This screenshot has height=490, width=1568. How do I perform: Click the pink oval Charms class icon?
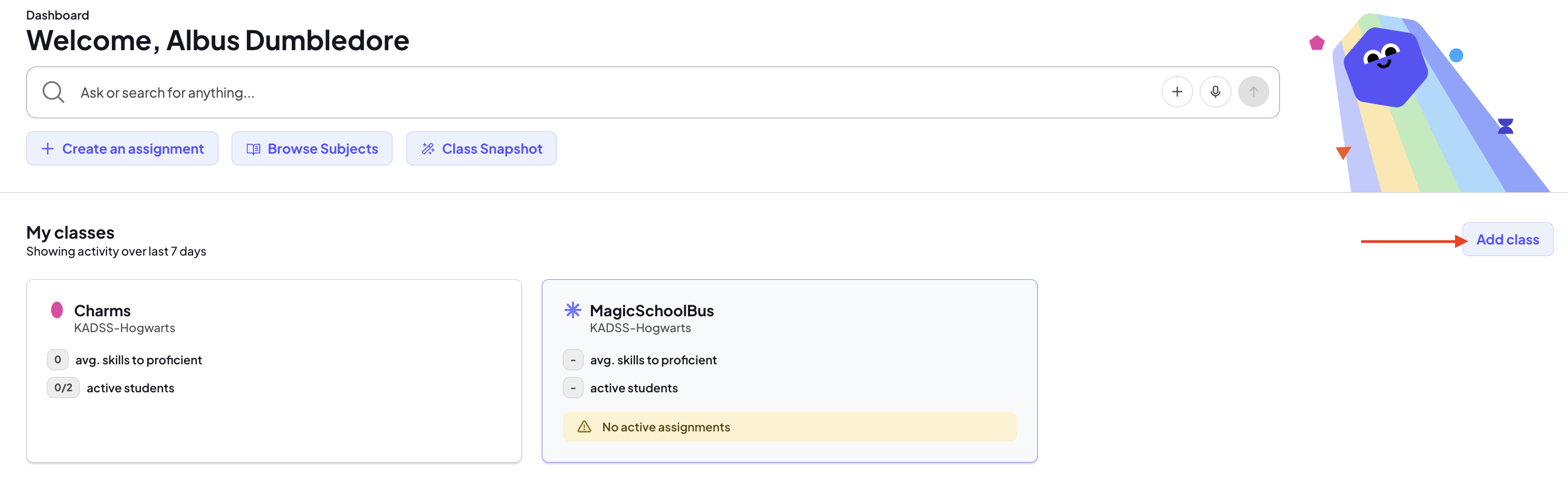[x=56, y=310]
